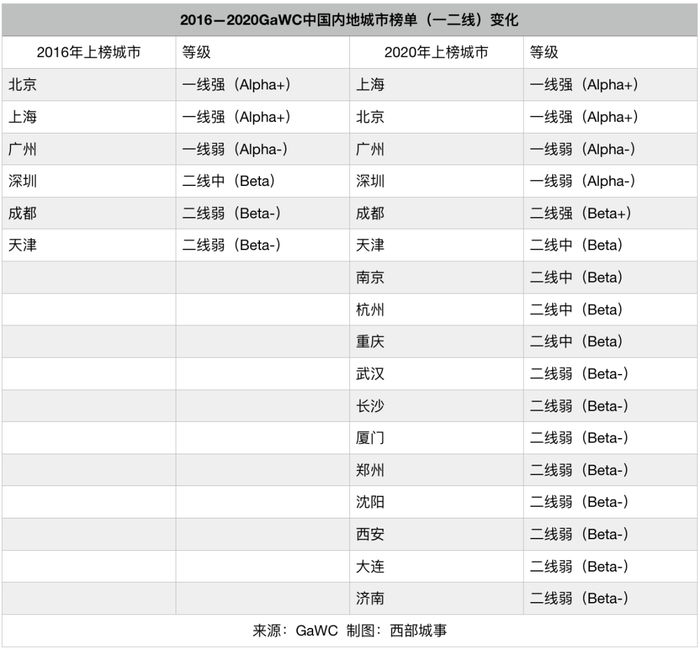Select the header 2016年上榜城市
Image resolution: width=700 pixels, height=650 pixels.
point(88,52)
